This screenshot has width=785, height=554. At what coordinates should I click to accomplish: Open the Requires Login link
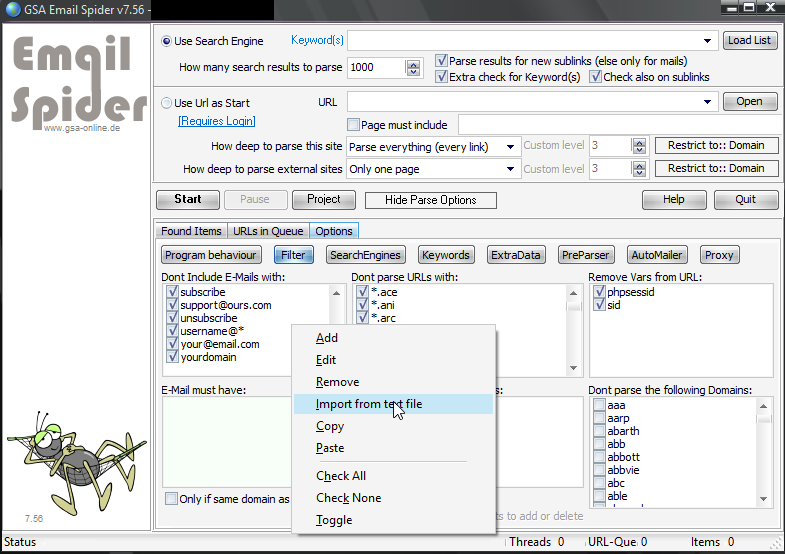(x=217, y=121)
